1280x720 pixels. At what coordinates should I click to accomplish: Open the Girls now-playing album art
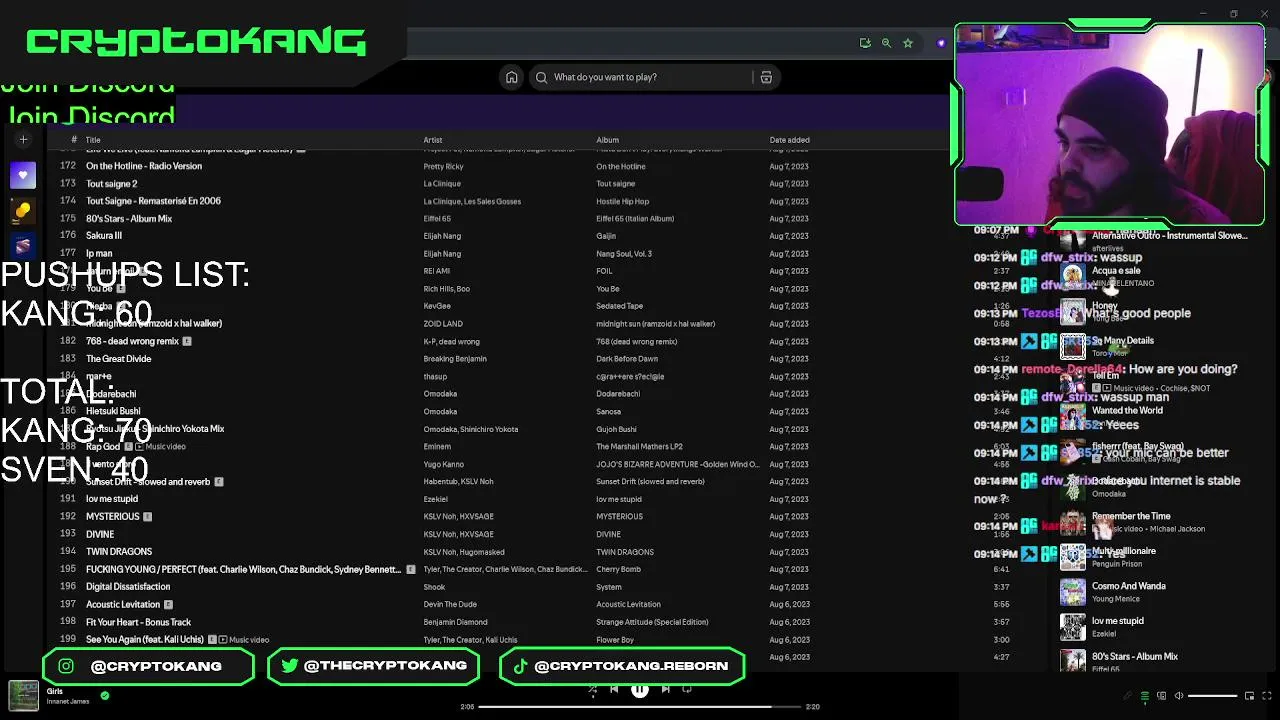click(23, 696)
